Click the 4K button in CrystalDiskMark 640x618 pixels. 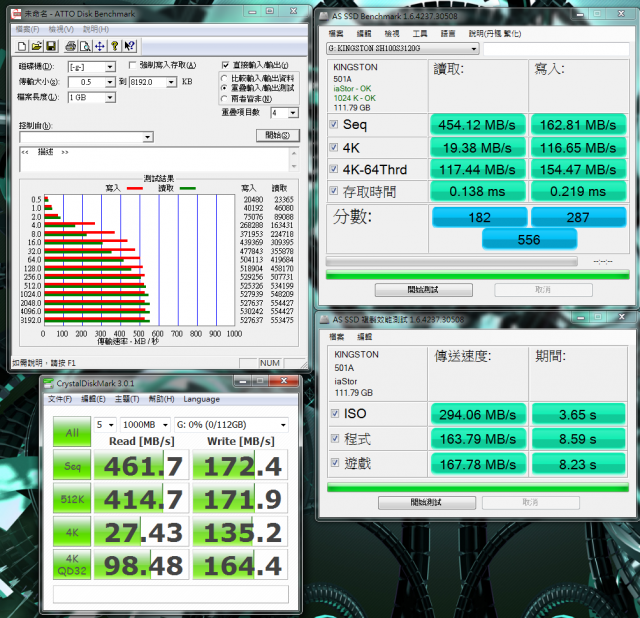72,532
